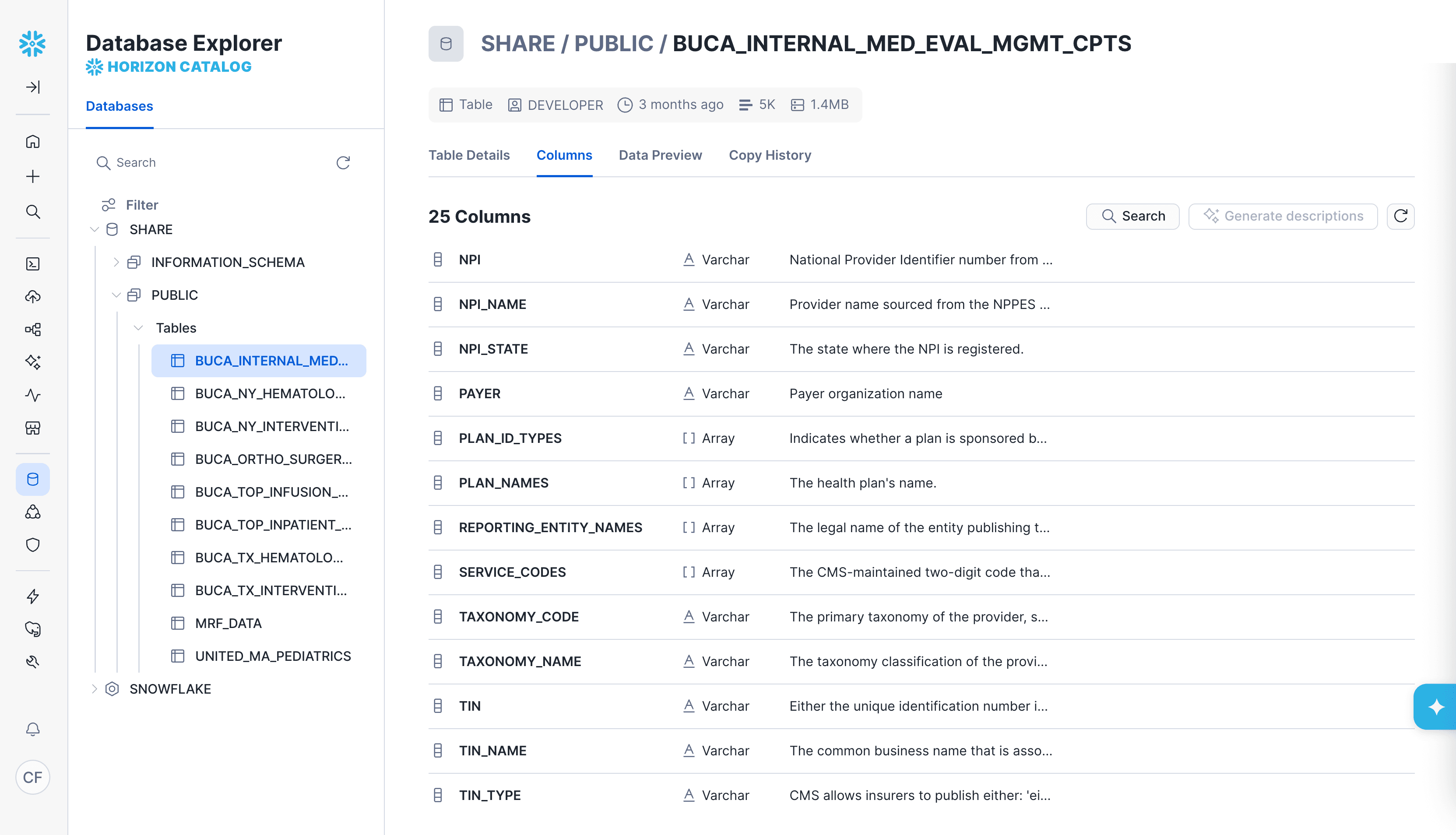The width and height of the screenshot is (1456, 835).
Task: Select the MRF_DATA table
Action: click(x=229, y=623)
